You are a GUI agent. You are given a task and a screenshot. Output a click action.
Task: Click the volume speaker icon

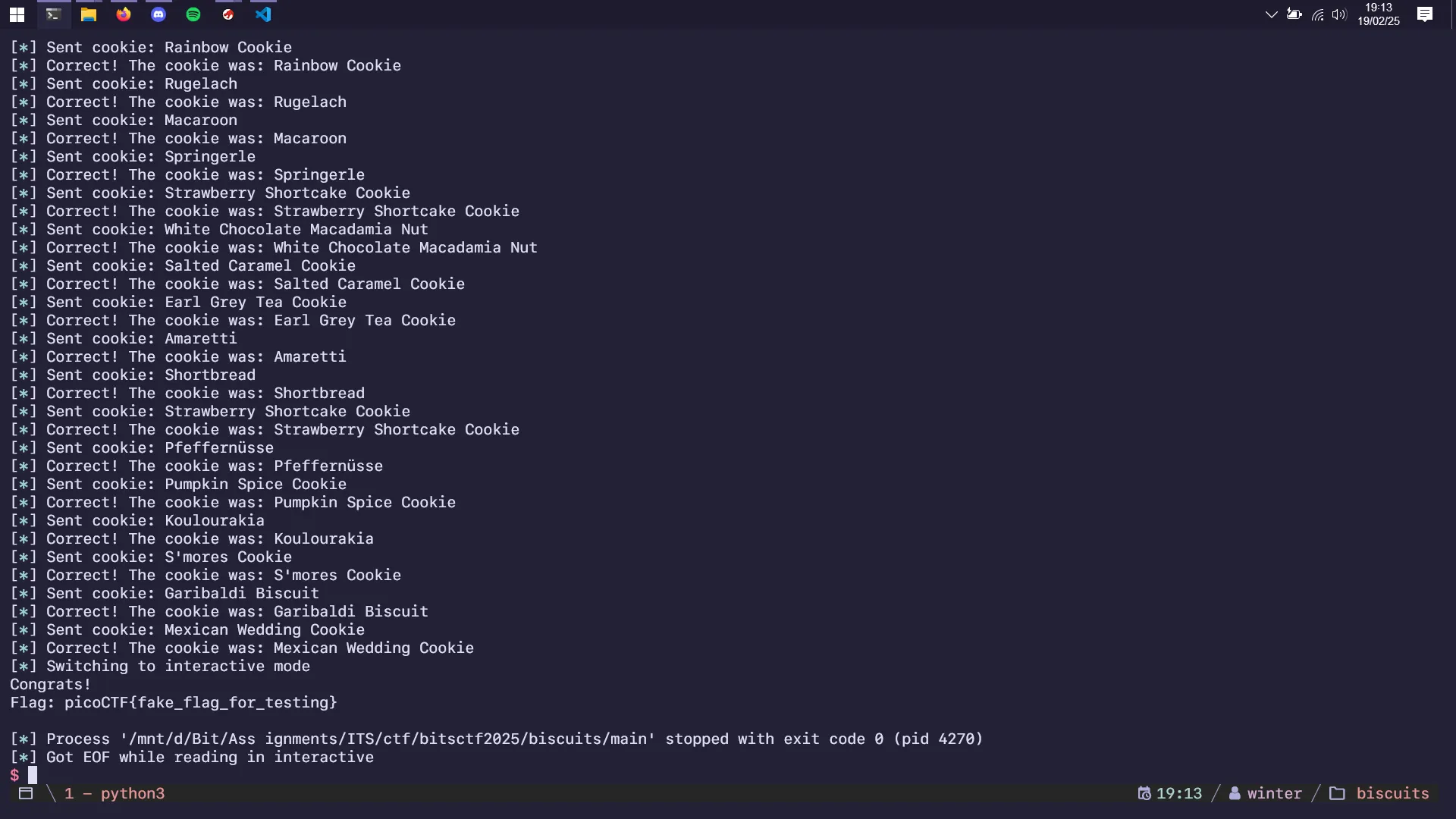[x=1339, y=14]
